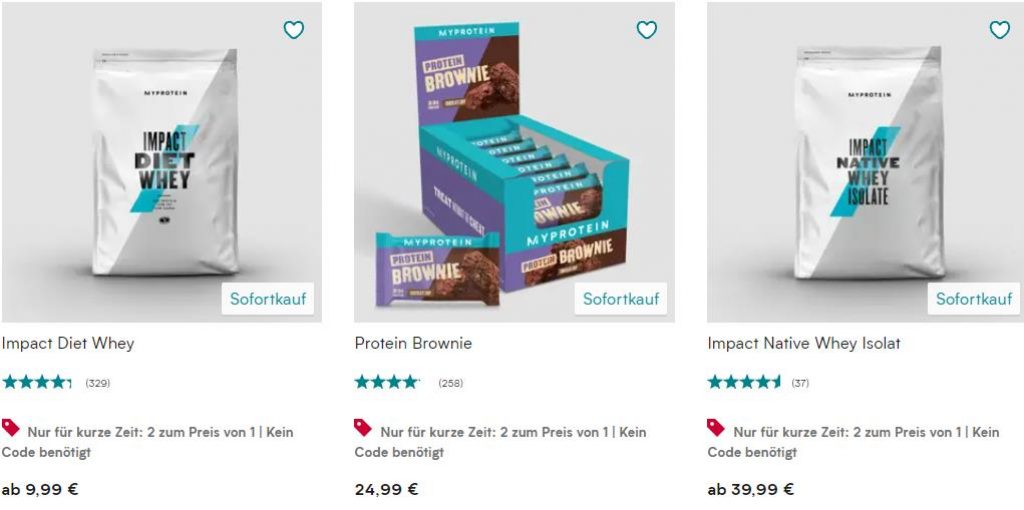The image size is (1024, 510).
Task: Open Impact Native Whey Isolat title link
Action: pos(804,343)
